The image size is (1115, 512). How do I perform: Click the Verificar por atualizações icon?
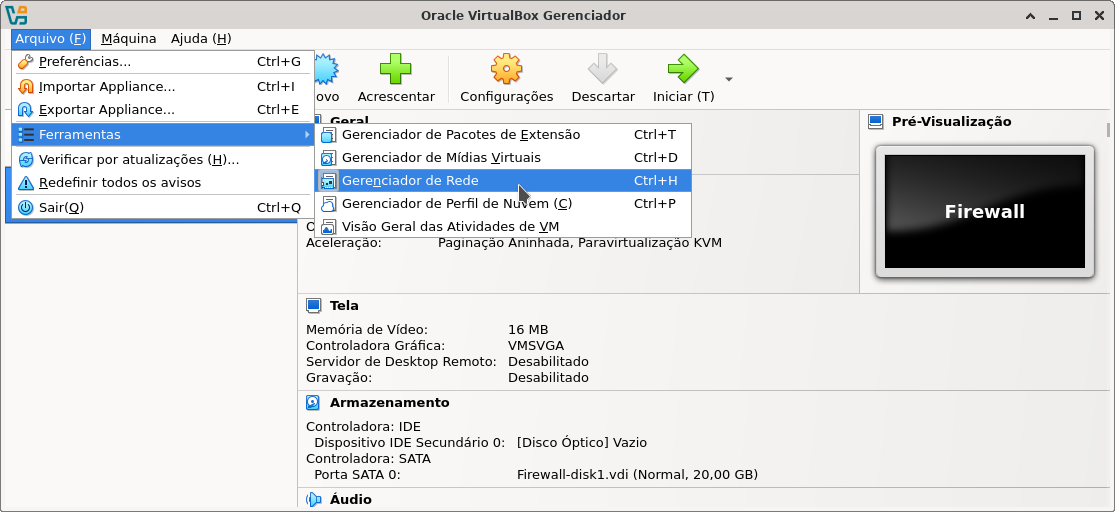click(26, 160)
